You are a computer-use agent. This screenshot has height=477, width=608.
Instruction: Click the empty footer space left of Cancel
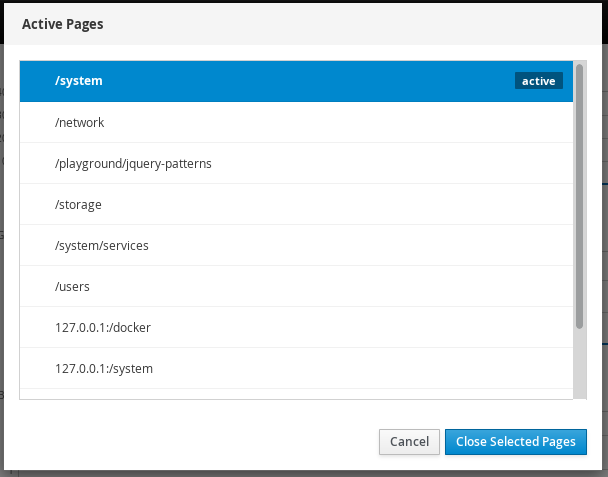(200, 441)
